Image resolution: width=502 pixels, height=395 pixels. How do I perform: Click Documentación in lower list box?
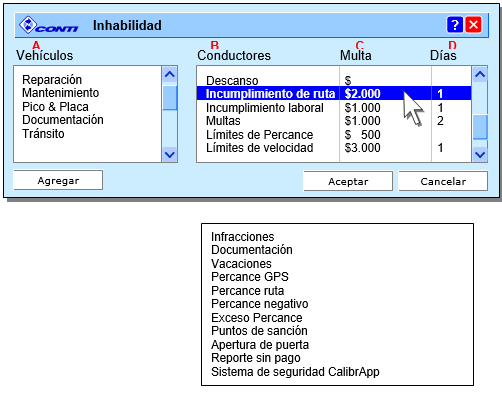click(252, 250)
